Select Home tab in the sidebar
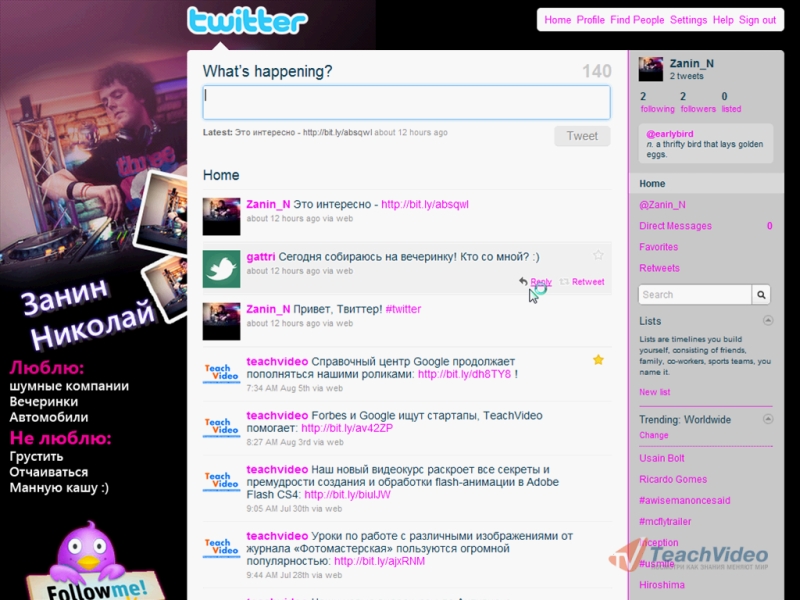The width and height of the screenshot is (800, 600). click(706, 184)
